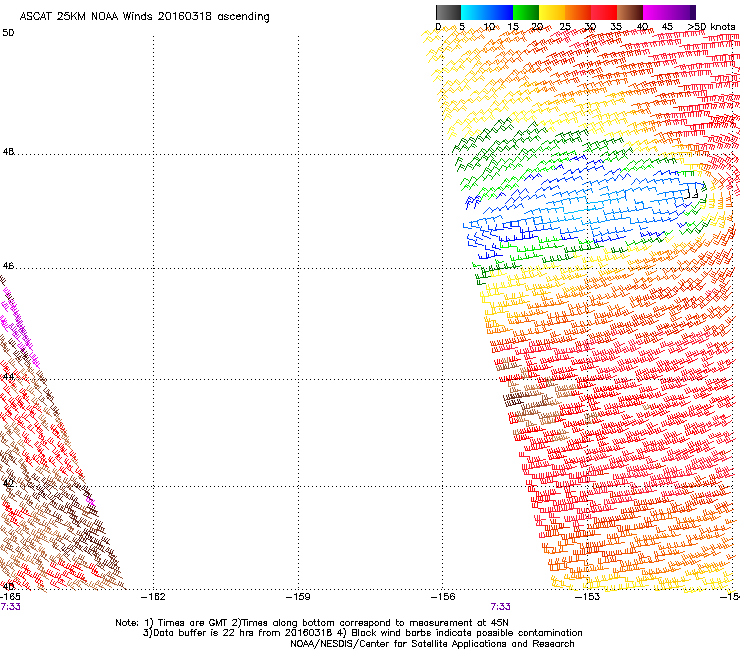Click the '>50 knots' legend label
The height and width of the screenshot is (650, 740).
click(x=711, y=27)
